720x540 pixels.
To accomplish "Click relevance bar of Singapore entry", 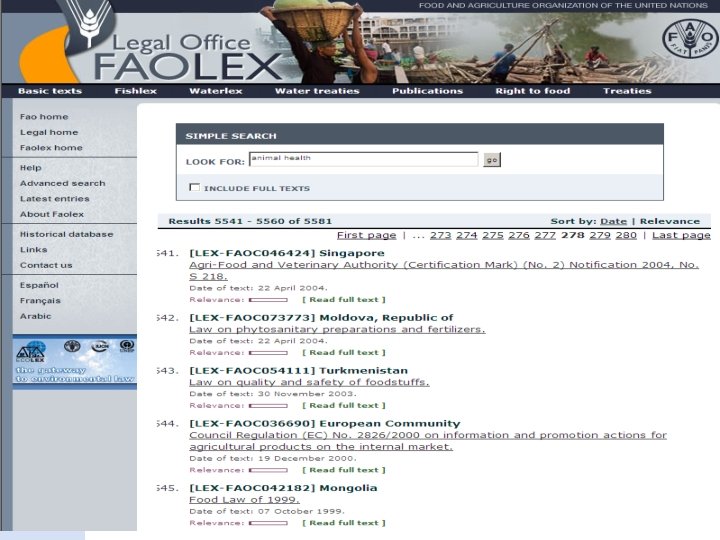I will [268, 300].
